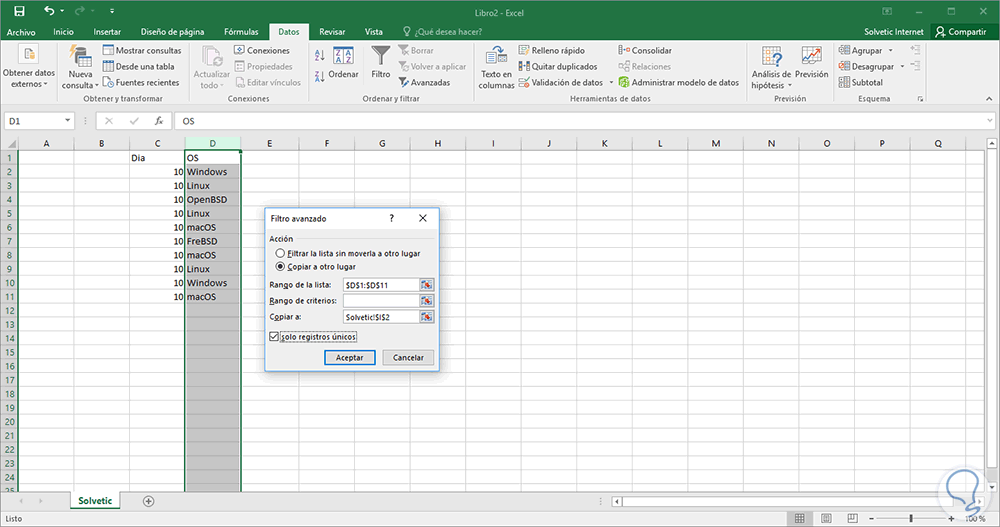This screenshot has width=1000, height=527.
Task: Click the zoom slider in status bar
Action: pyautogui.click(x=910, y=519)
